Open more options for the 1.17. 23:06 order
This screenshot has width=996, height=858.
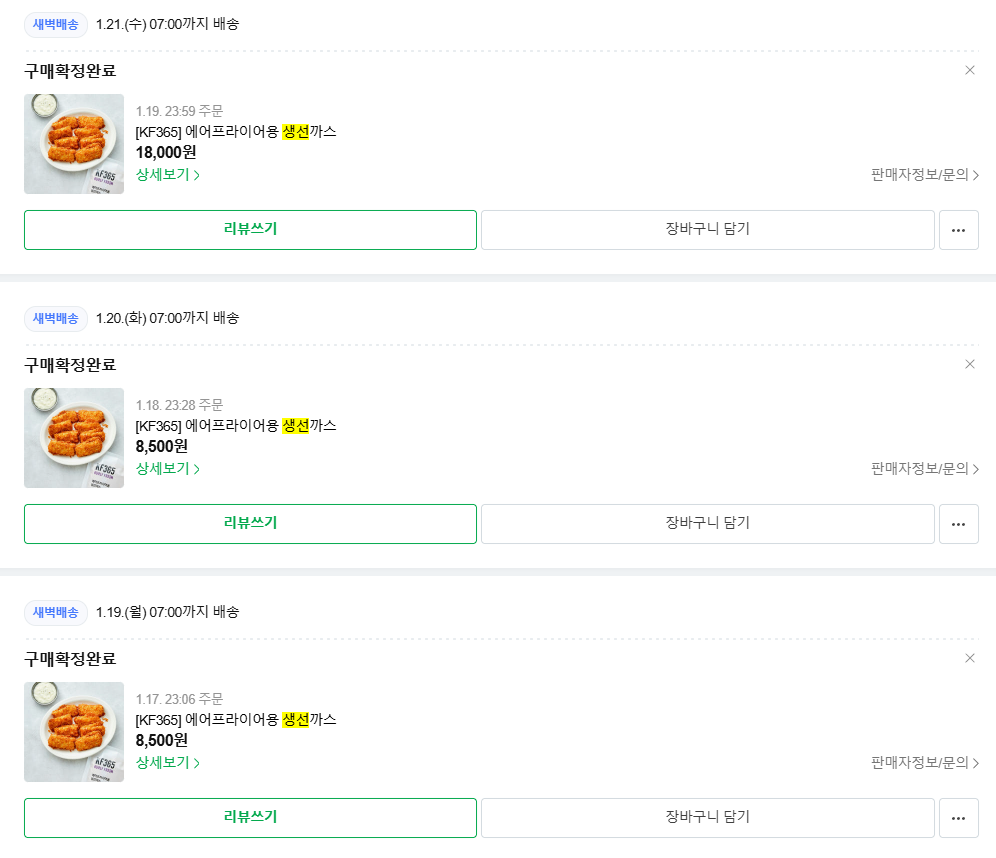point(958,818)
